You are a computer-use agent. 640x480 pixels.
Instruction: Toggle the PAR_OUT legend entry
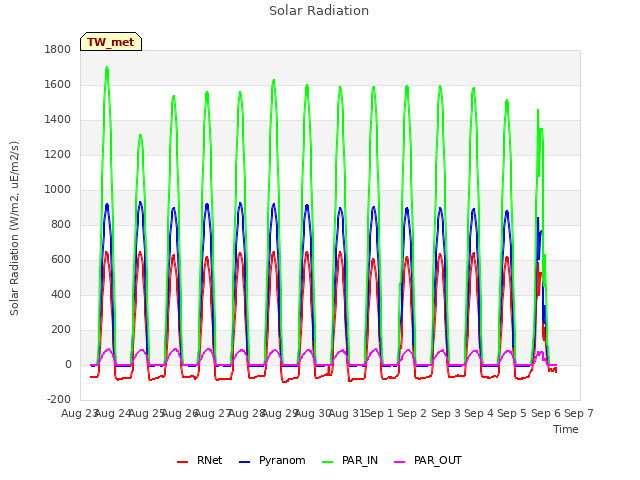click(428, 461)
